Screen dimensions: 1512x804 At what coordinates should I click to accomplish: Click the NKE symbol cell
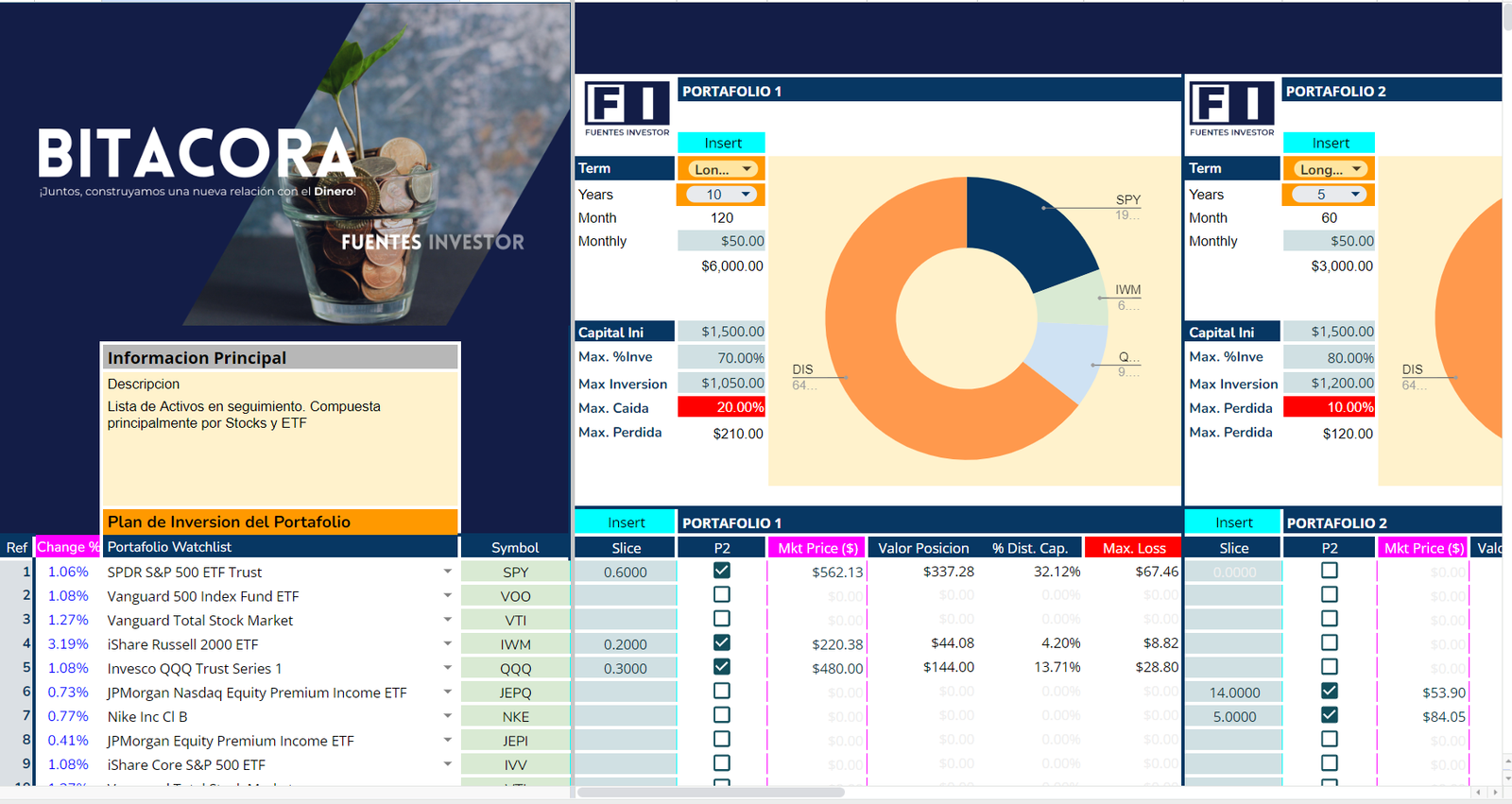tap(515, 717)
